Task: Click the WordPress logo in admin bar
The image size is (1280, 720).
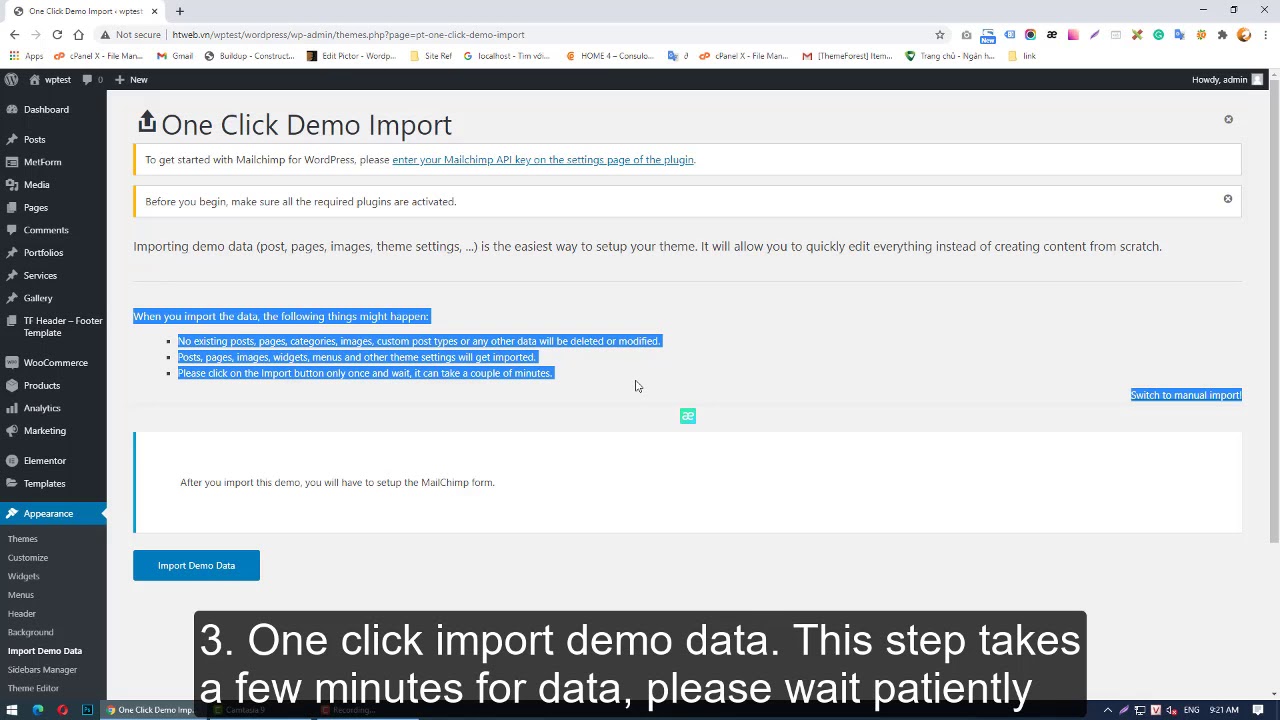Action: 11,80
